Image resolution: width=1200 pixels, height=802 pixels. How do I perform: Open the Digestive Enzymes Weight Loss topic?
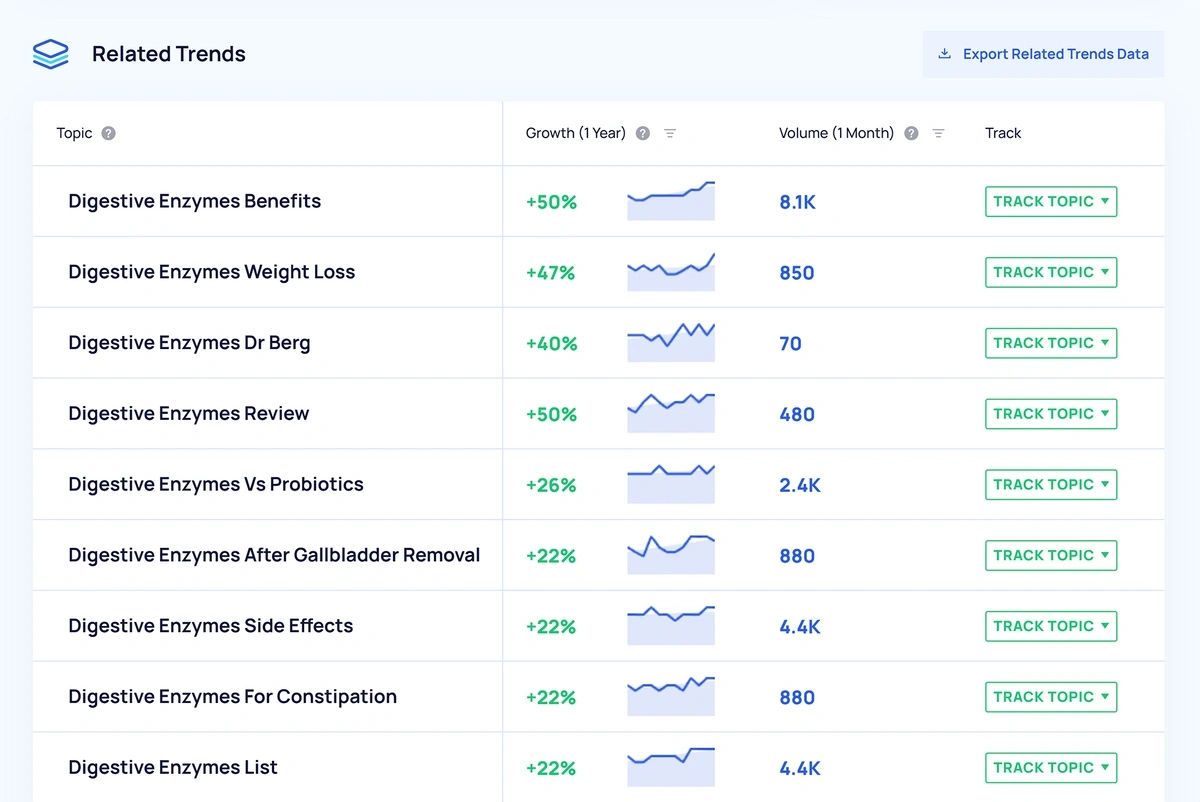(212, 272)
